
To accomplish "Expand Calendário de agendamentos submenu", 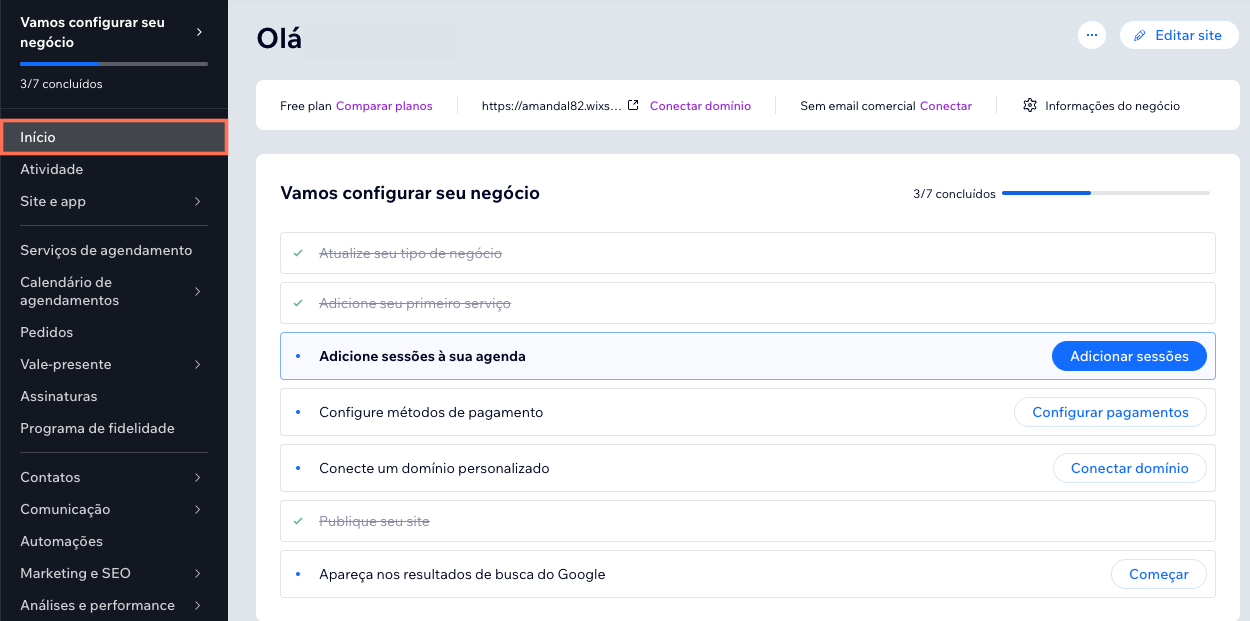I will (198, 291).
